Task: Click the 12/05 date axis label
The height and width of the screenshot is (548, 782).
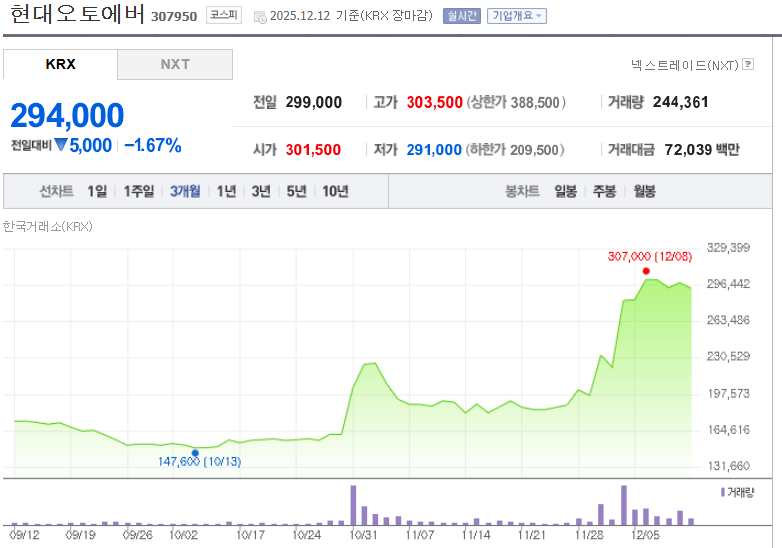Action: pos(645,535)
